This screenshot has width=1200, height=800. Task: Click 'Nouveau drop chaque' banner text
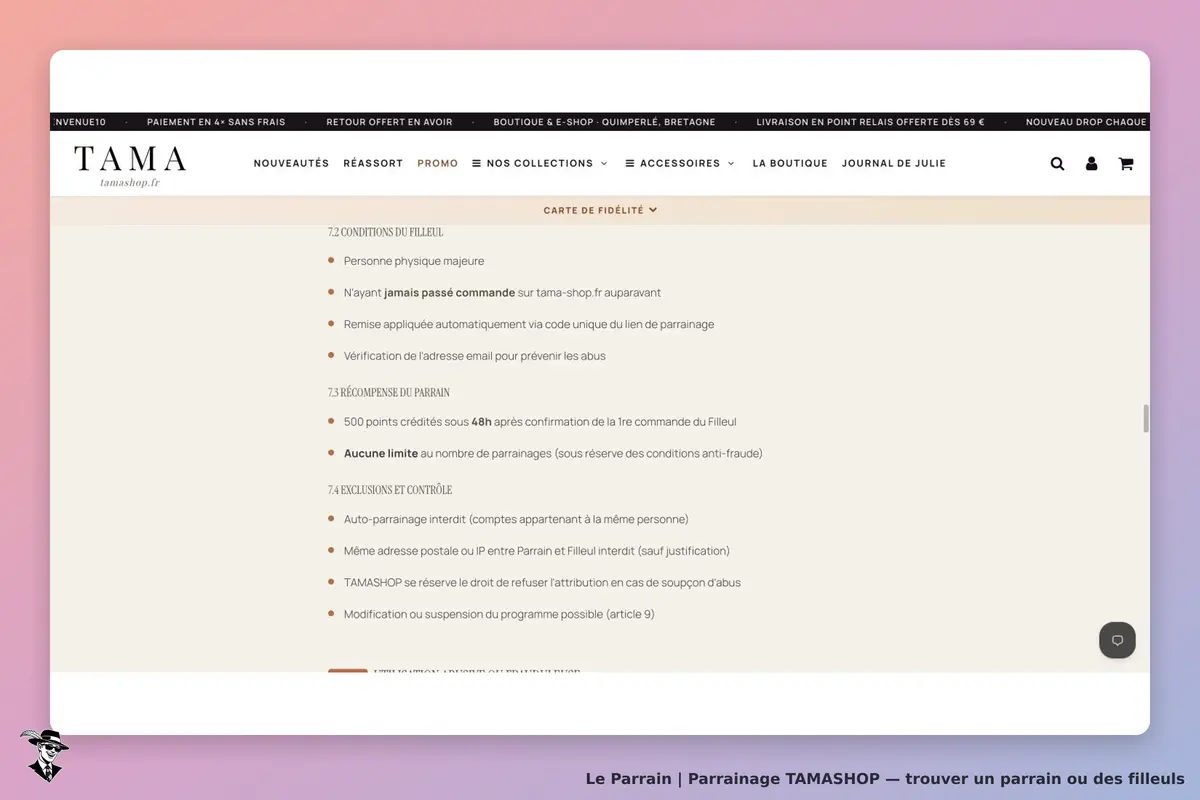tap(1087, 122)
